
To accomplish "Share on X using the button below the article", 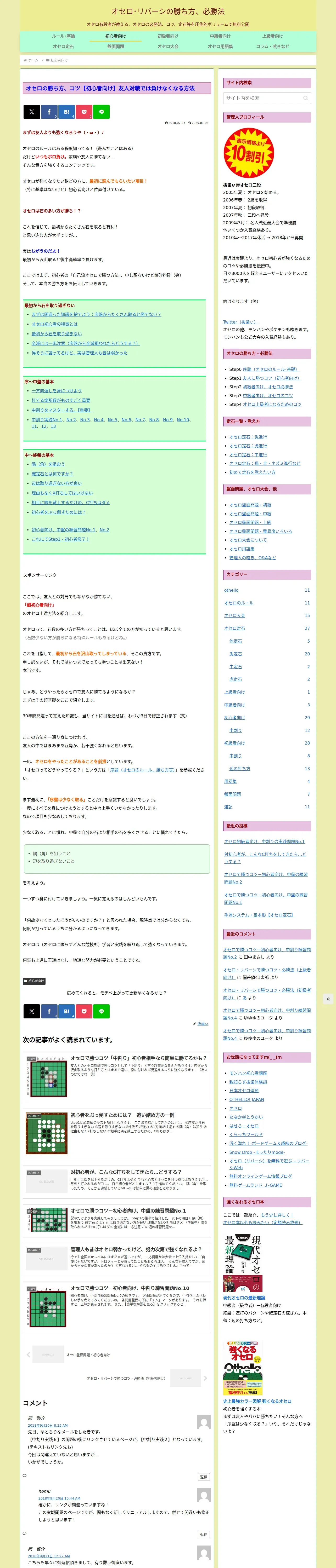I will (x=32, y=1011).
